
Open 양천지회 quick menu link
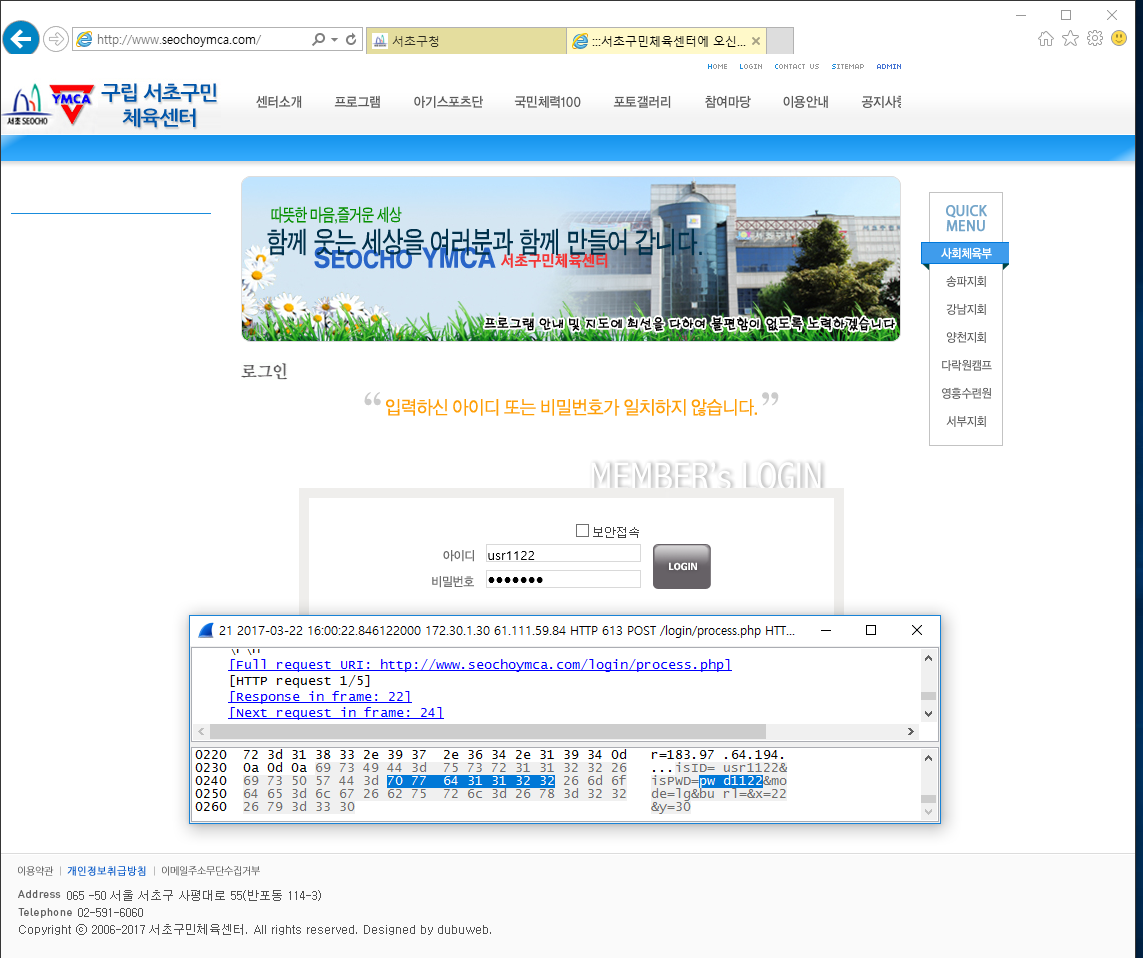966,337
